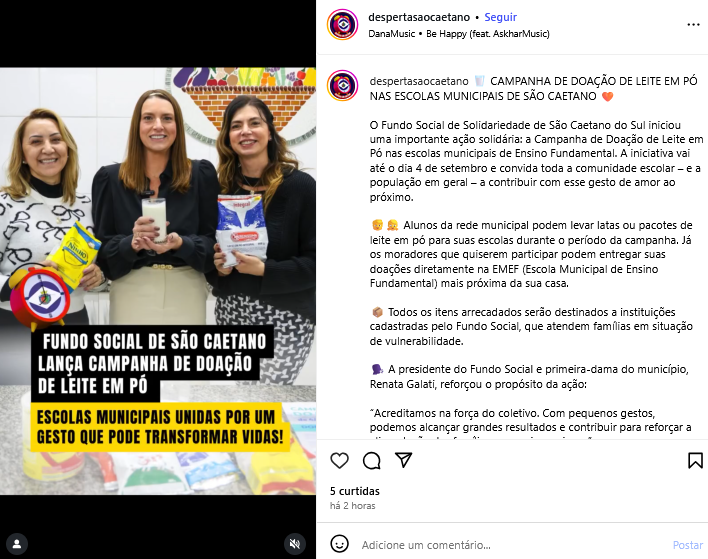Open despertasaocaetano username in header
This screenshot has height=559, width=708.
pyautogui.click(x=419, y=17)
